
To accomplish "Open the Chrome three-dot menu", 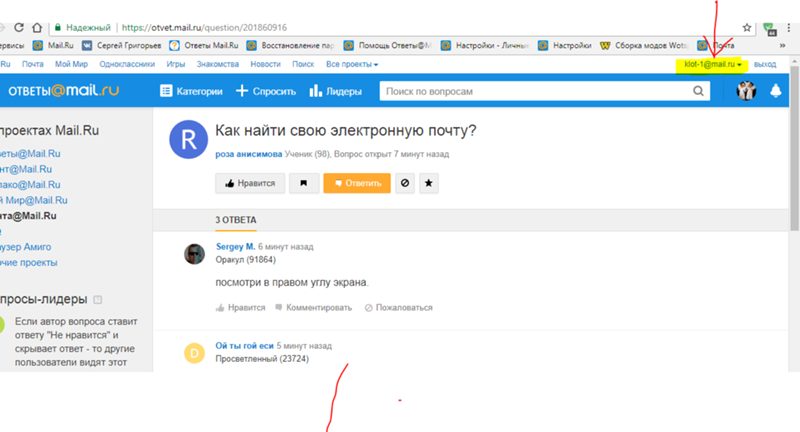I will (789, 28).
